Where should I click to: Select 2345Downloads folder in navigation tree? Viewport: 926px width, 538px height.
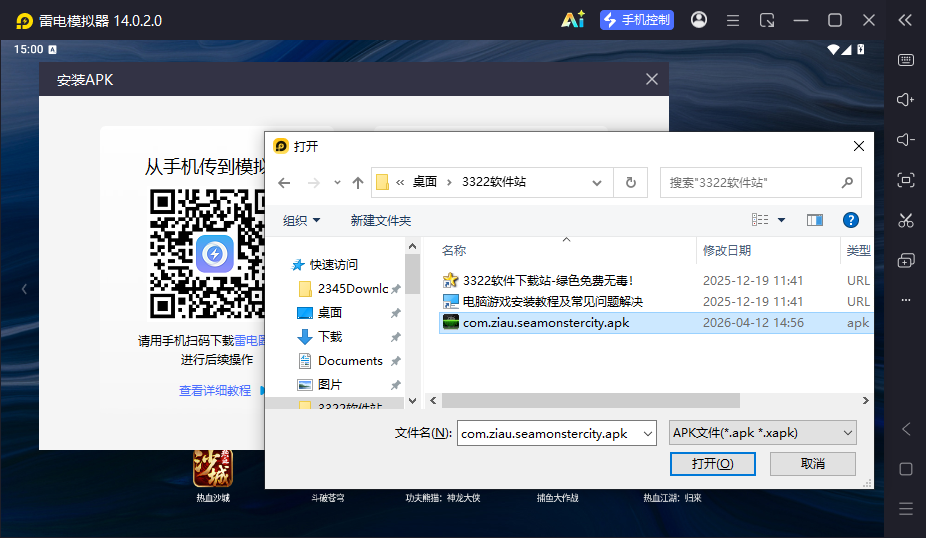tap(344, 289)
